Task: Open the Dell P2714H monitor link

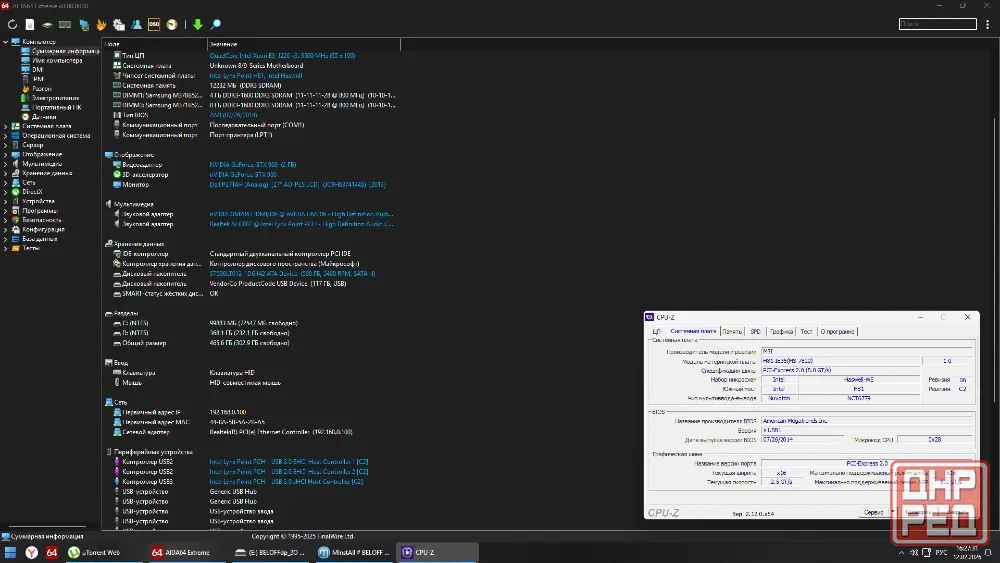Action: (297, 184)
